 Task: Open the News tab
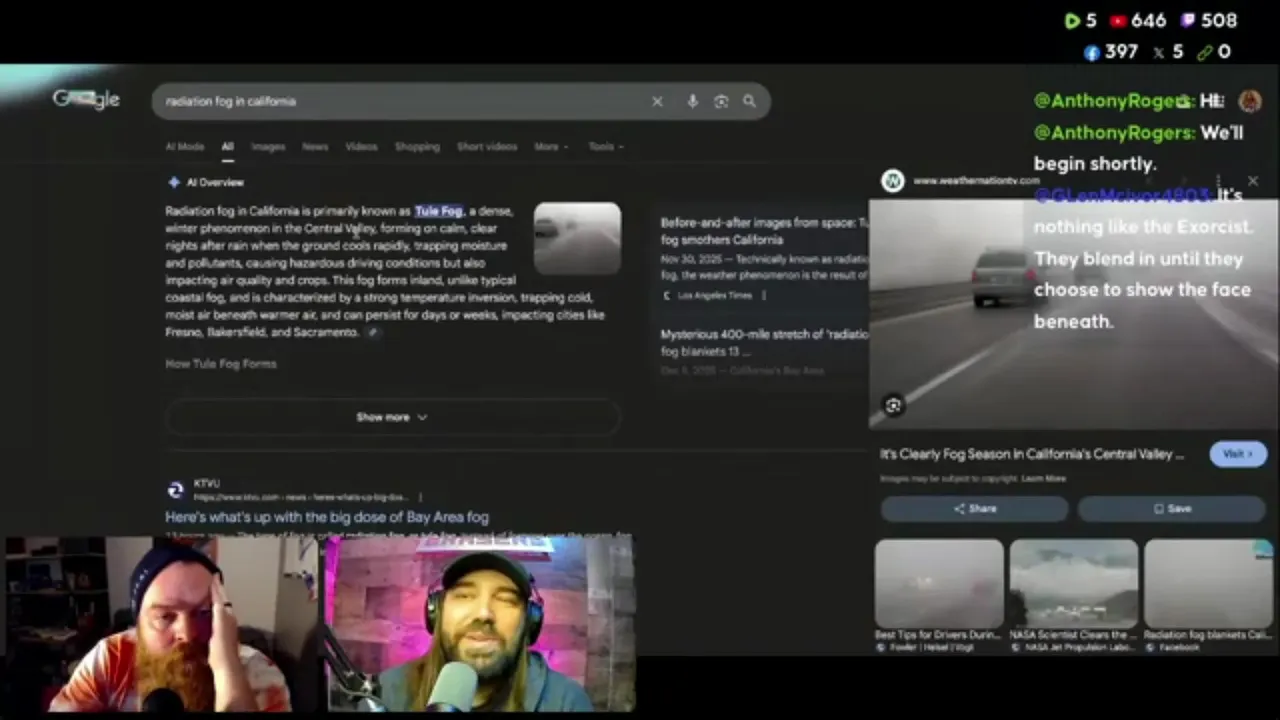[x=315, y=146]
